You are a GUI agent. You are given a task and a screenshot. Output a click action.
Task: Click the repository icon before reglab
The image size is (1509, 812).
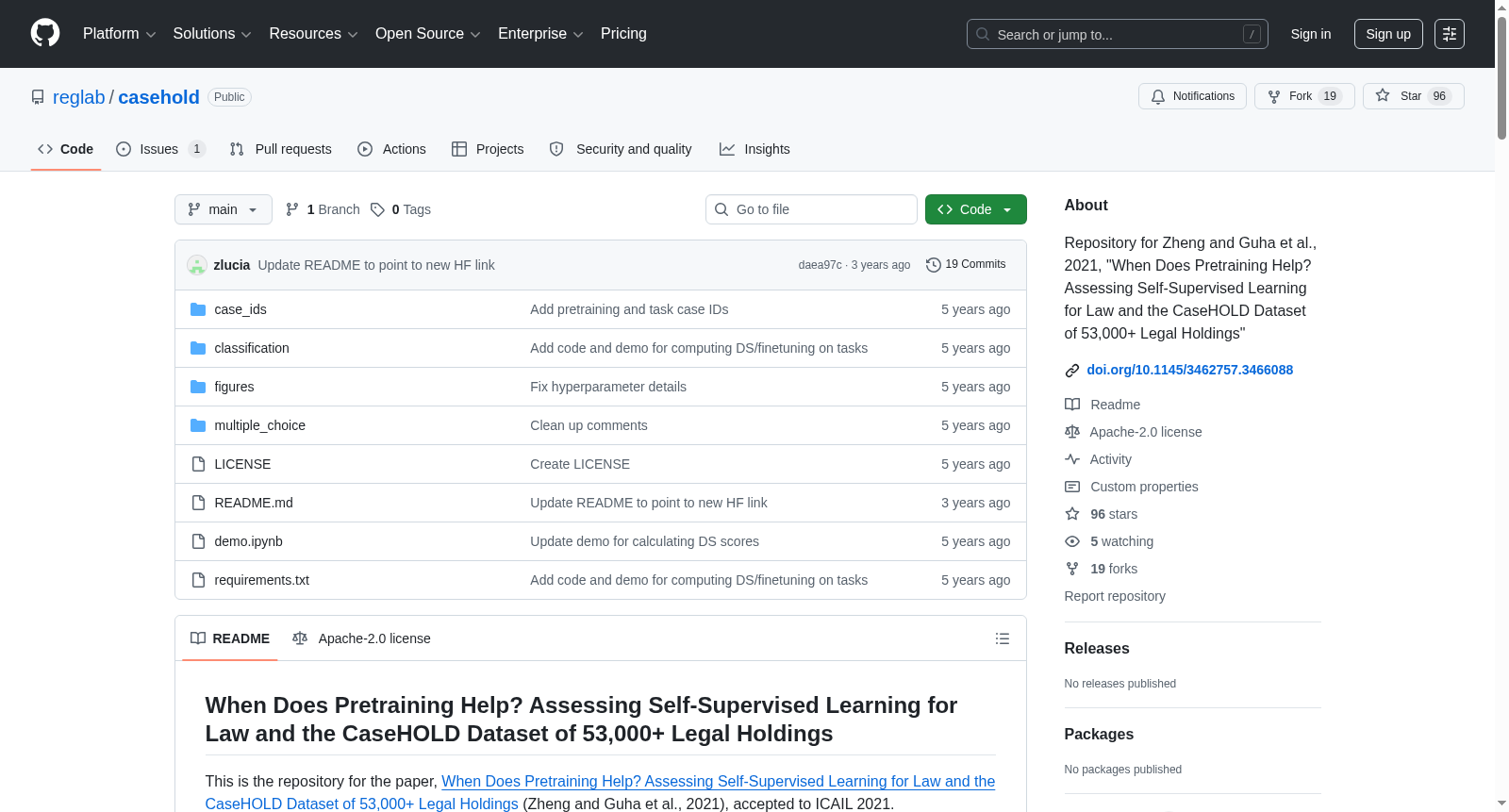tap(38, 97)
